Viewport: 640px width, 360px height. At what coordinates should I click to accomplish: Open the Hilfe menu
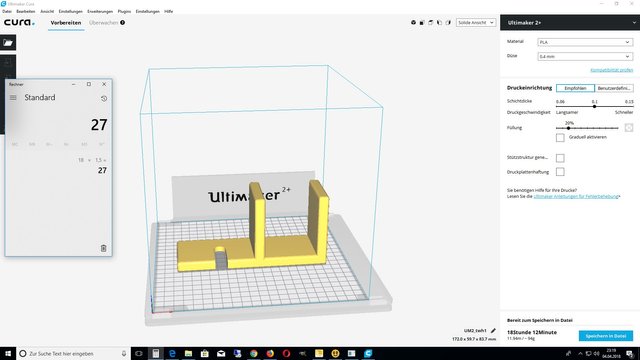click(169, 11)
